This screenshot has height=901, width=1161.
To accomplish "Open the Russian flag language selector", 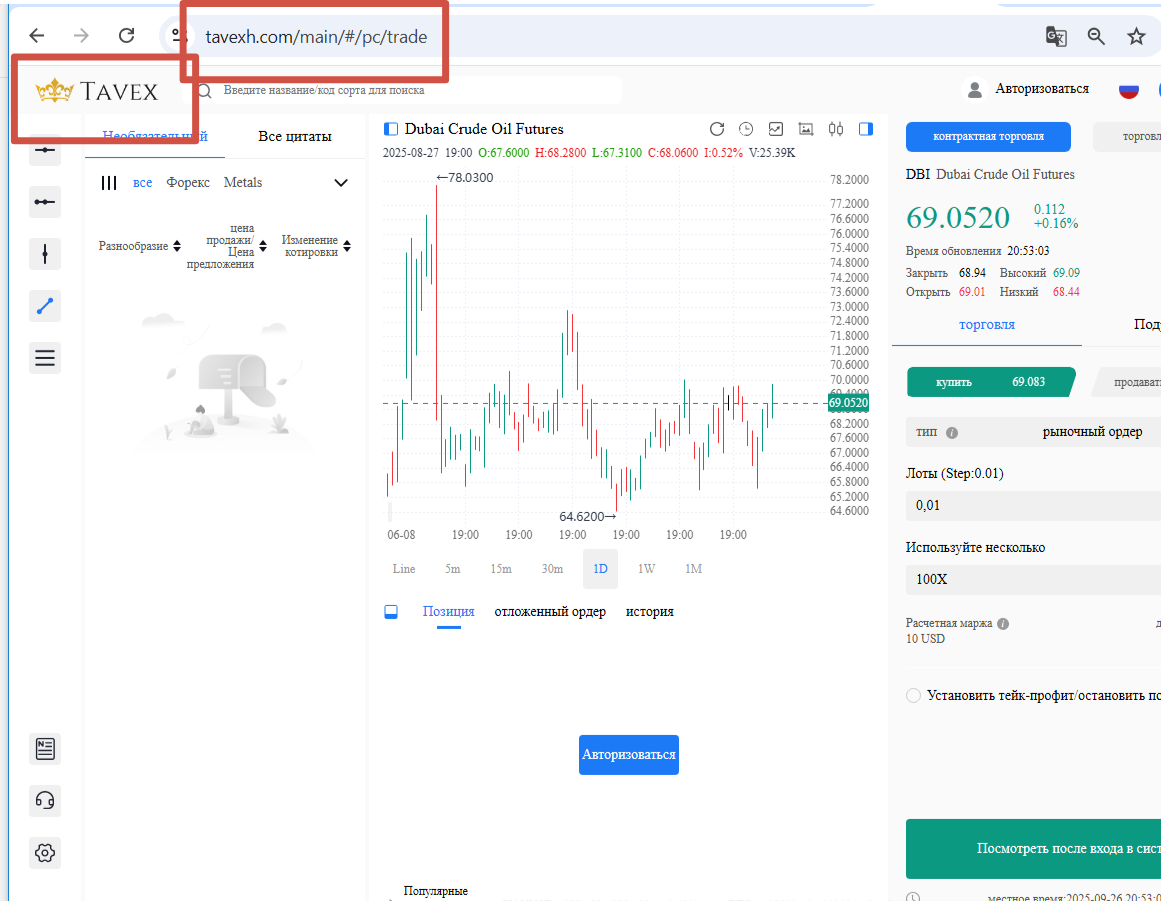I will 1128,90.
